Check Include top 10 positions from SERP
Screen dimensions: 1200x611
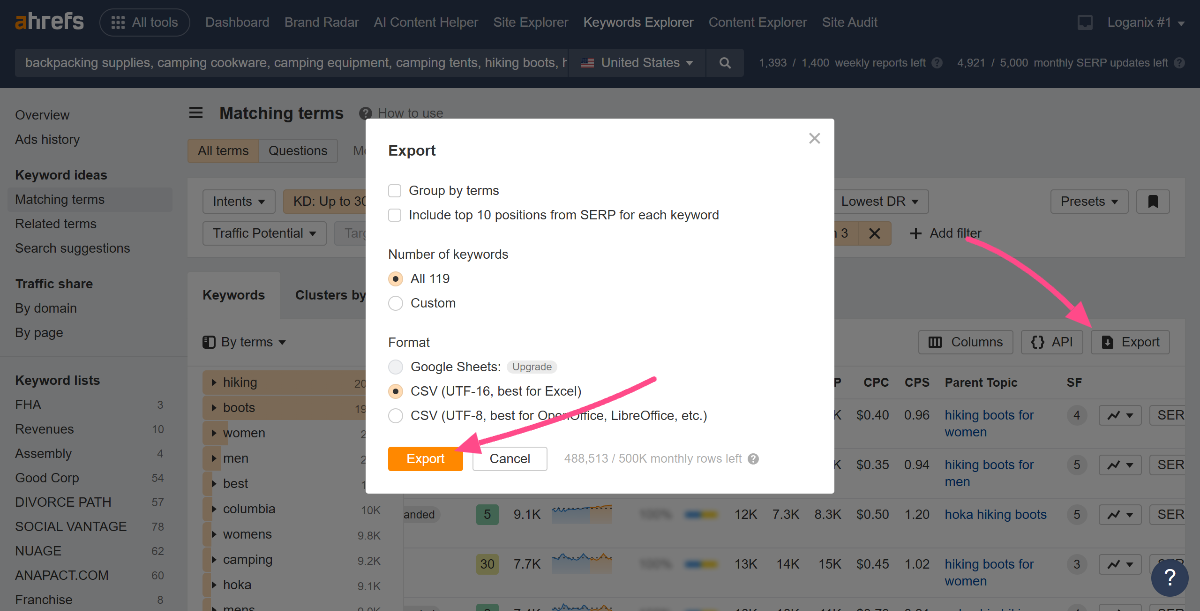[x=395, y=215]
